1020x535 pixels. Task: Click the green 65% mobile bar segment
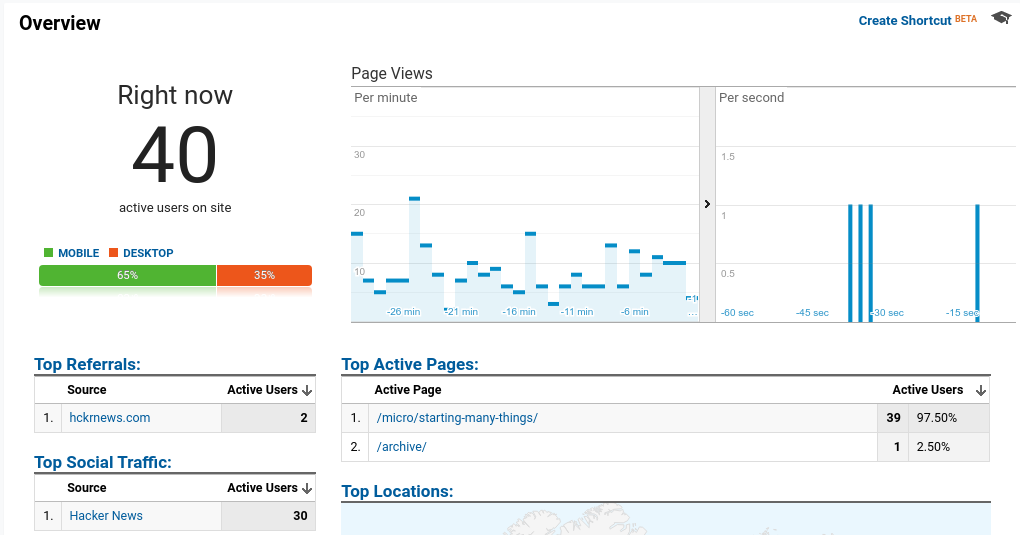tap(128, 275)
